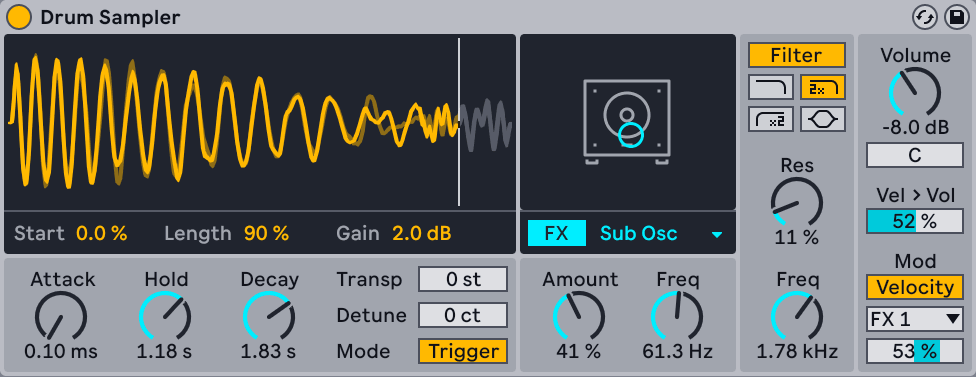
Task: Toggle the Trigger mode button
Action: [463, 351]
